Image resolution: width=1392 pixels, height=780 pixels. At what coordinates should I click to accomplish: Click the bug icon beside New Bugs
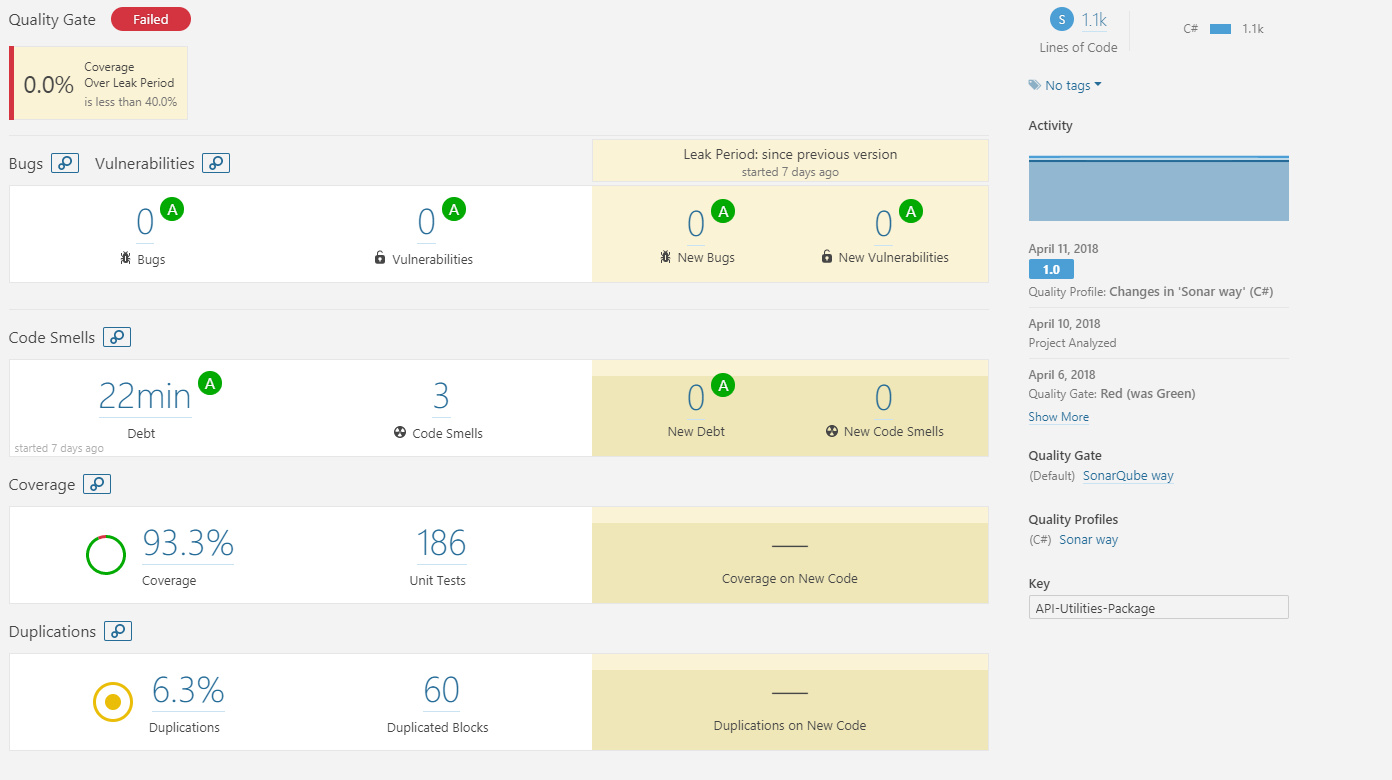pyautogui.click(x=665, y=257)
